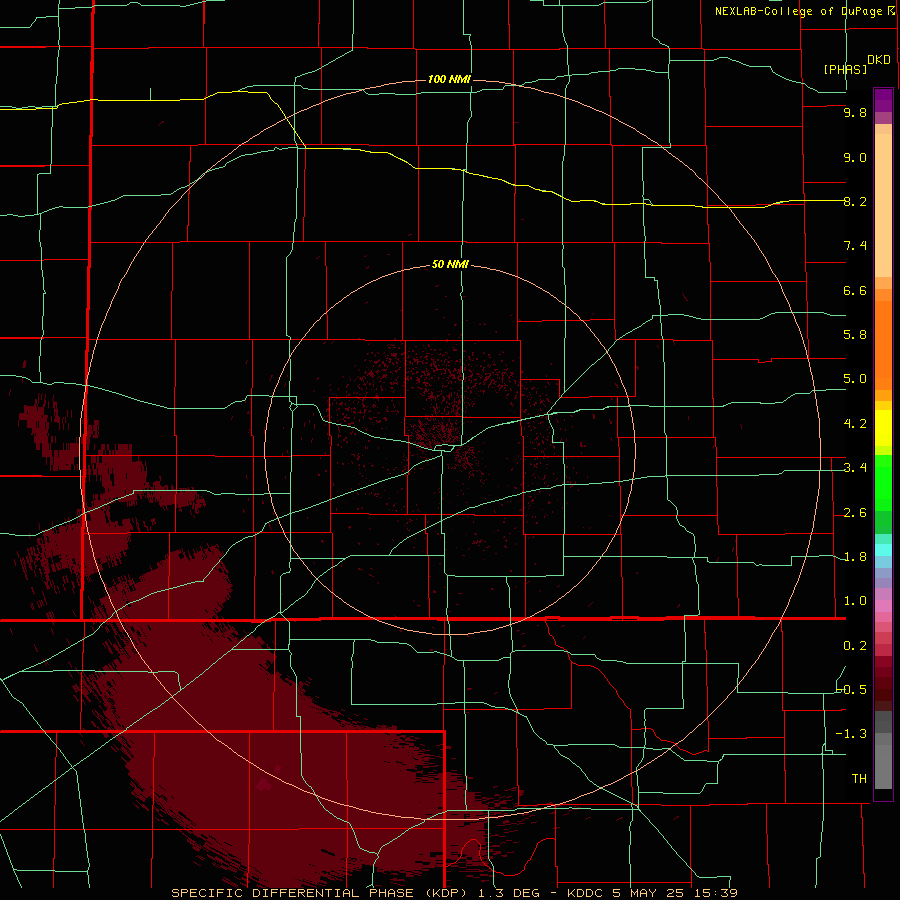900x900 pixels.
Task: Click the cyan segment of the color bar
Action: 883,550
